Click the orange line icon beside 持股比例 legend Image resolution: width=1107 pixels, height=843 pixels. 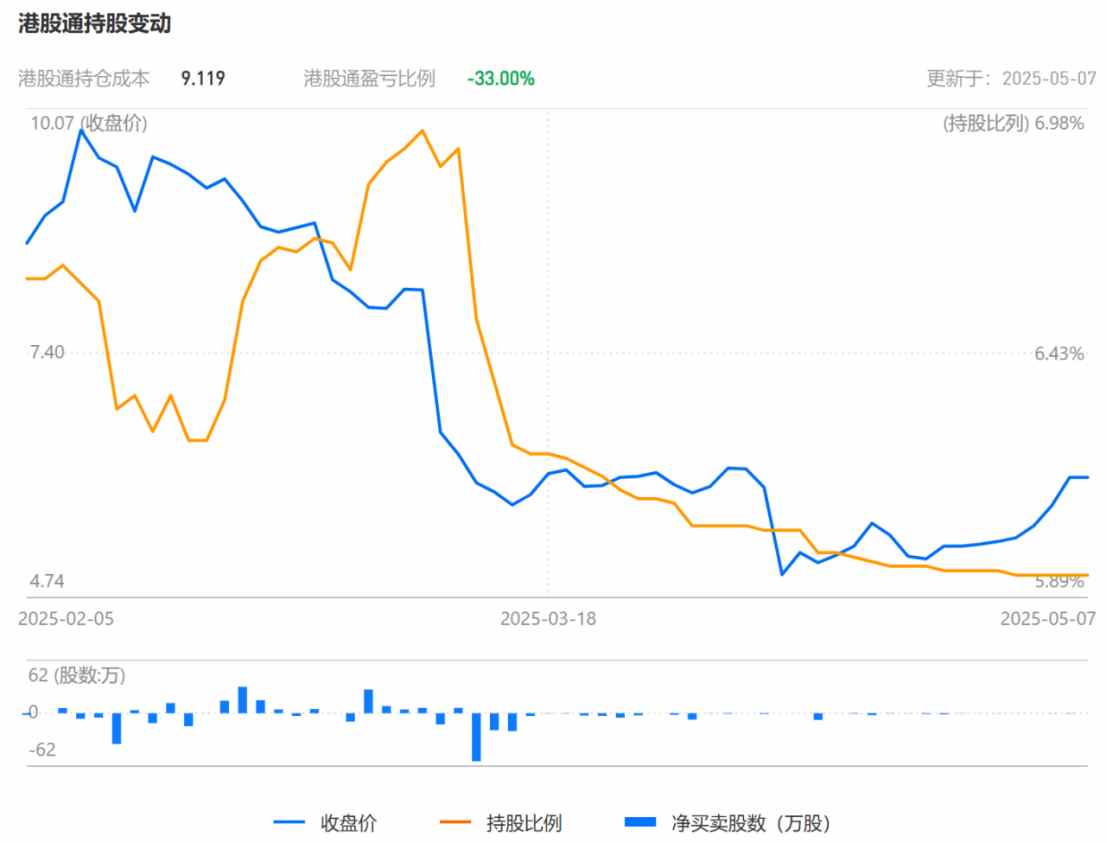[455, 823]
